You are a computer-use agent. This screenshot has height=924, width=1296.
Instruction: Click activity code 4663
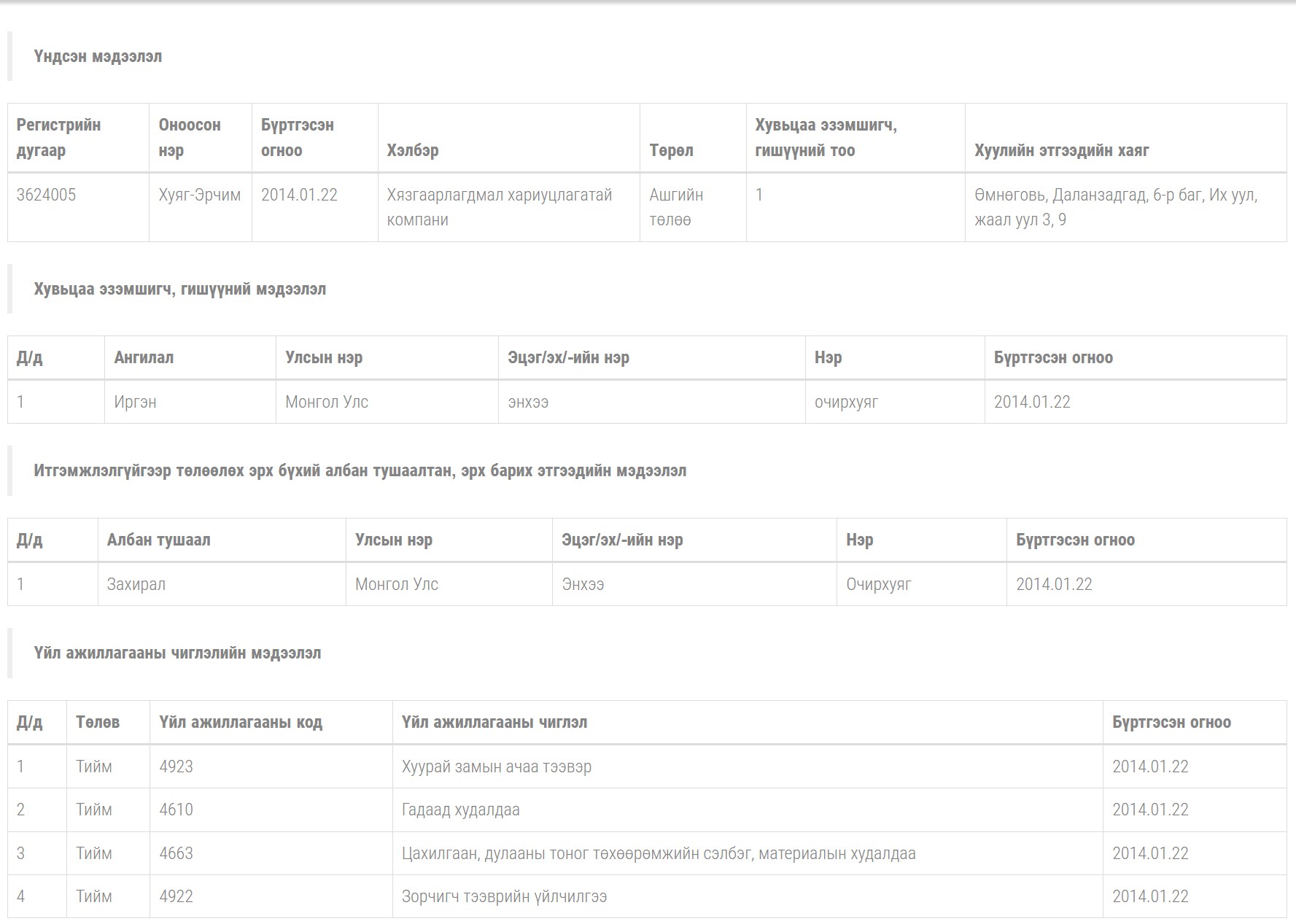pyautogui.click(x=176, y=853)
